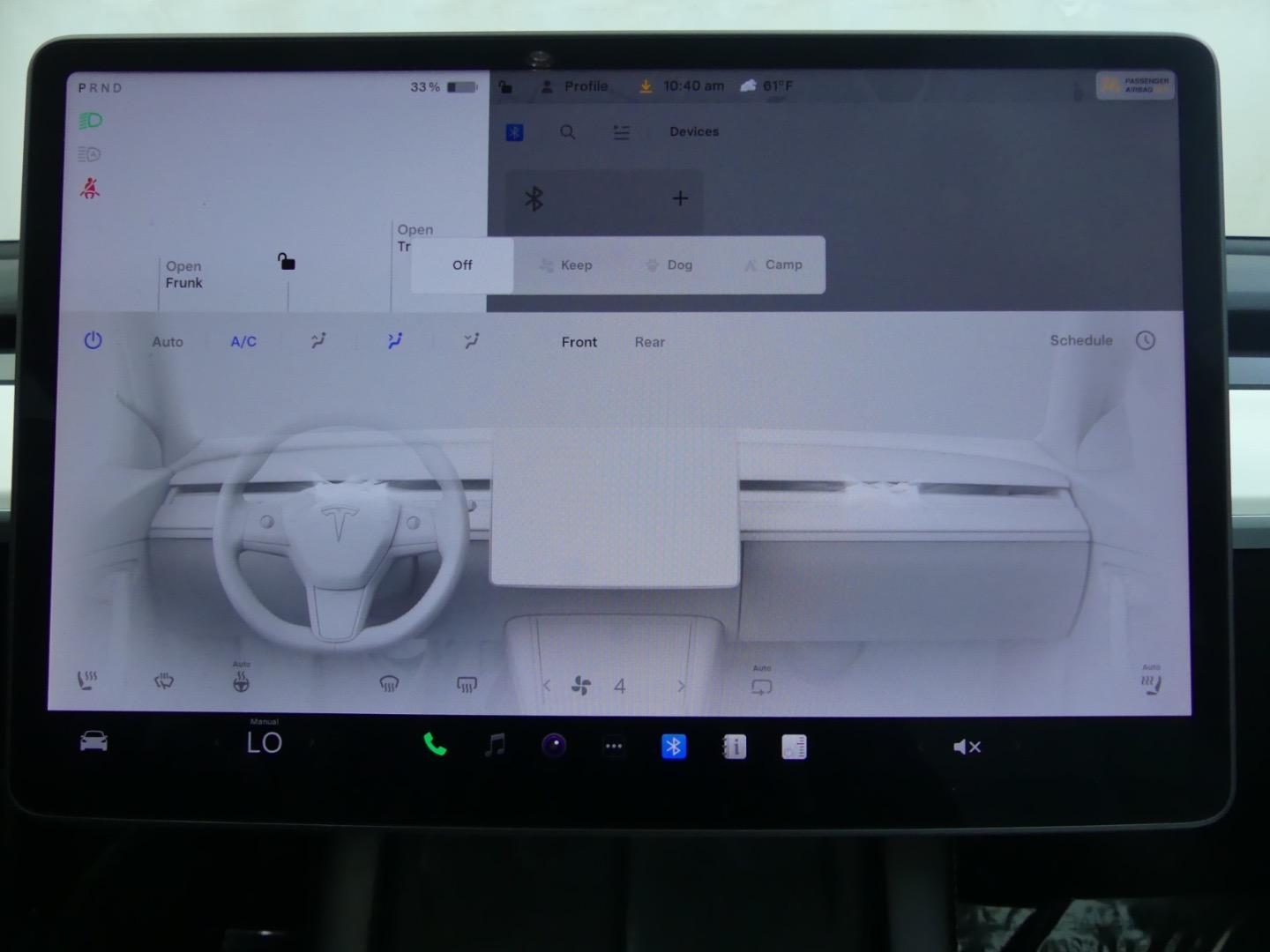This screenshot has width=1270, height=952.
Task: Open the Music app
Action: click(495, 746)
